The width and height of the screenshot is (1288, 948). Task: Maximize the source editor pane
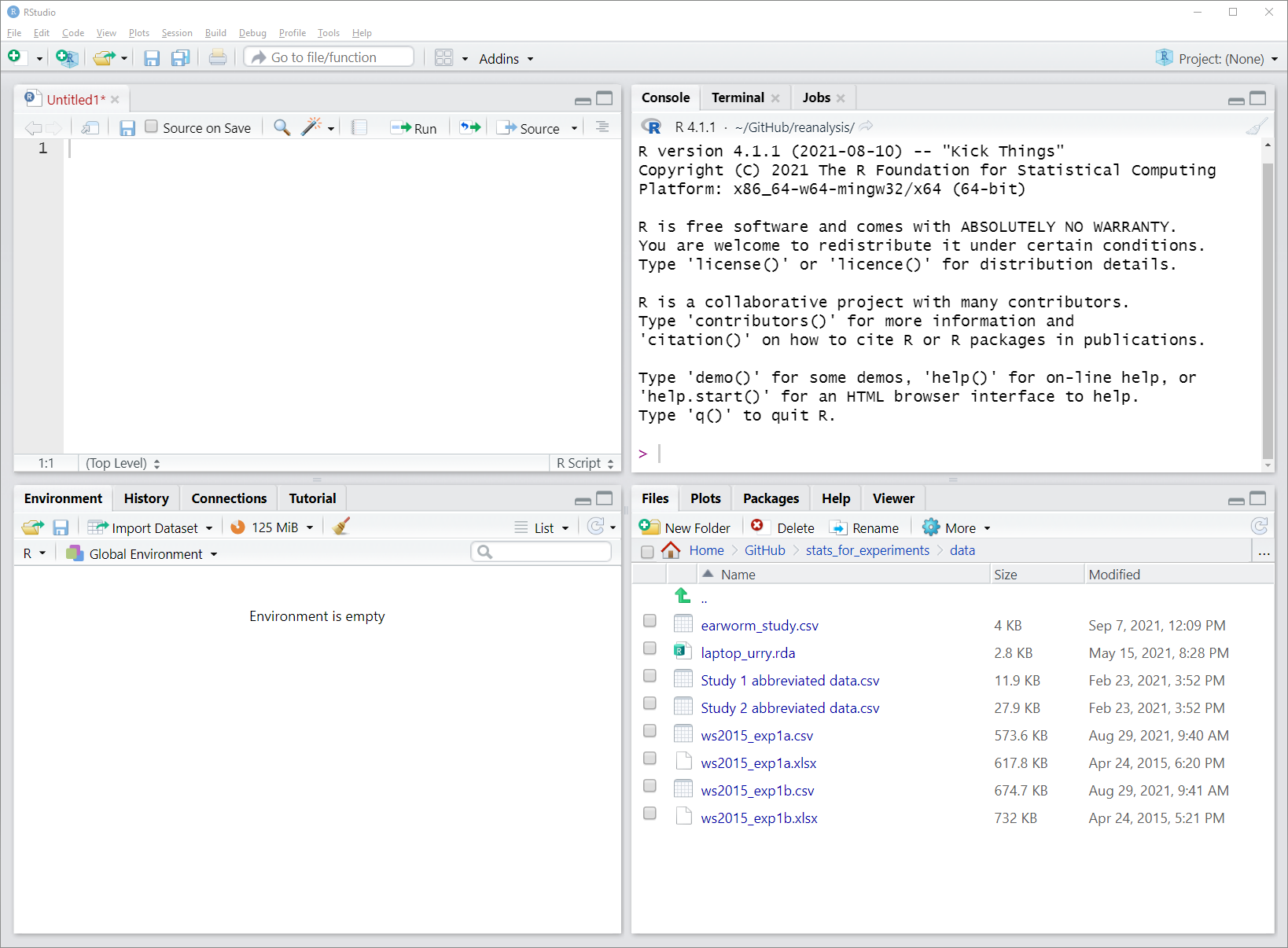(605, 98)
